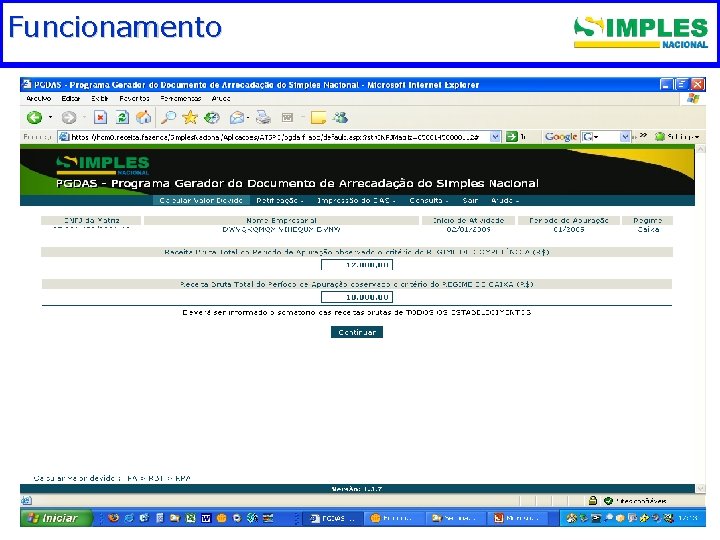Open the Consulta menu in PGDAS
Image resolution: width=720 pixels, height=540 pixels.
point(428,200)
